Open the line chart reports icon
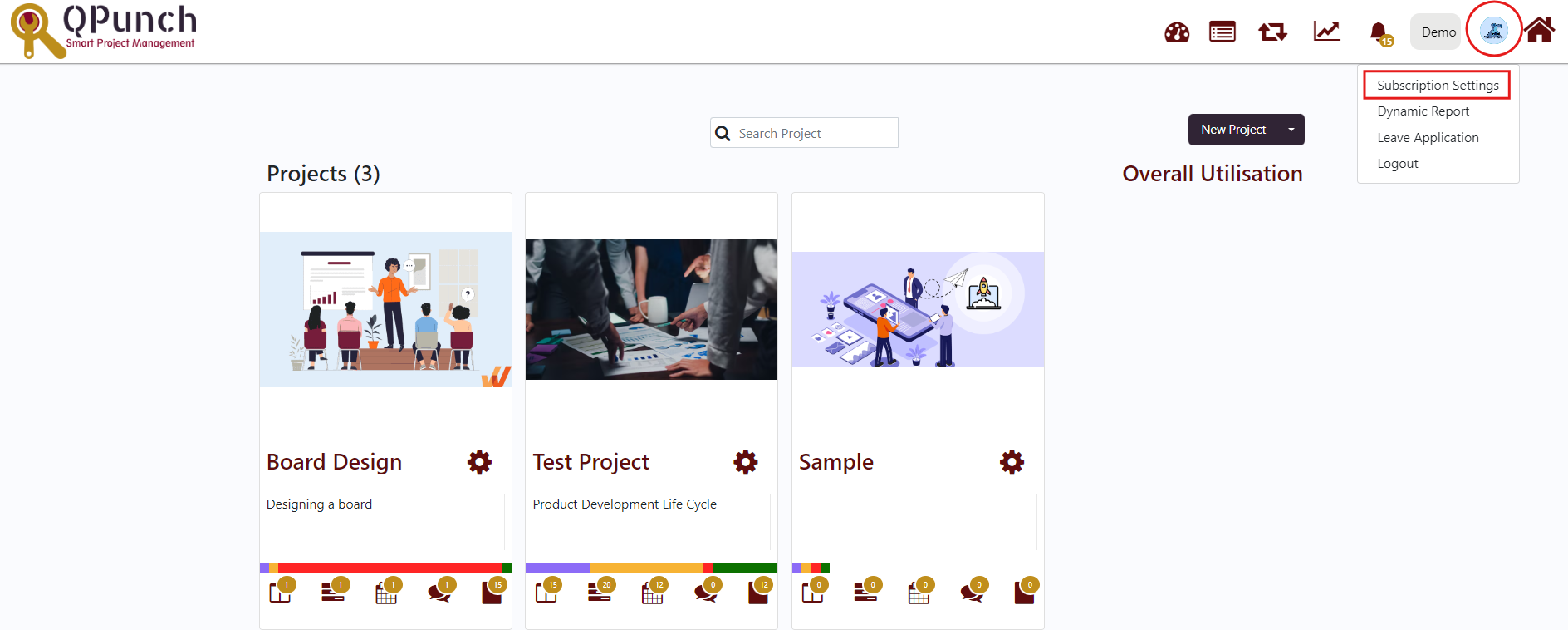Screen dimensions: 1568x630 tap(1326, 32)
